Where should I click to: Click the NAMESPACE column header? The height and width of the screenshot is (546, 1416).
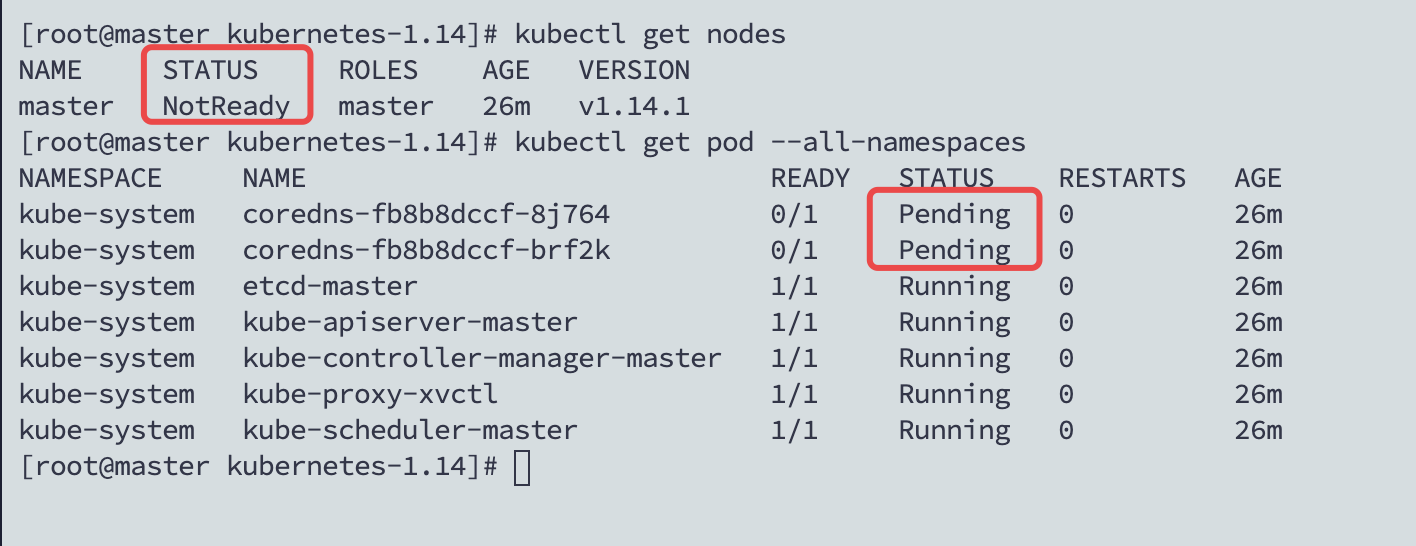90,178
